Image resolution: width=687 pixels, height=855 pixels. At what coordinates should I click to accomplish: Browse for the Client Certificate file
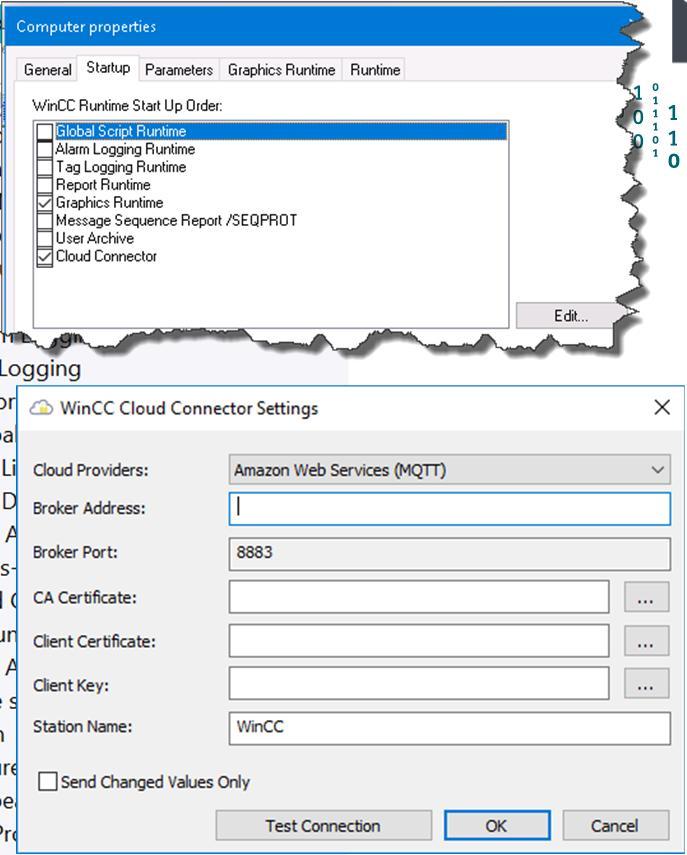tap(646, 641)
